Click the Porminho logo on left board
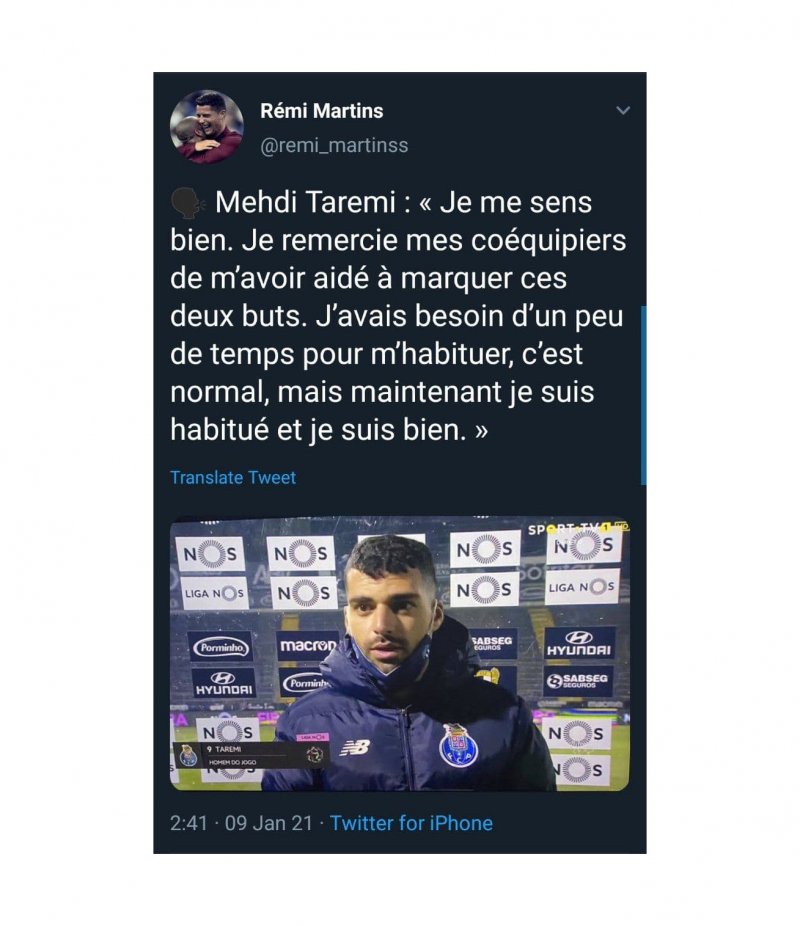This screenshot has height=926, width=800. [222, 647]
